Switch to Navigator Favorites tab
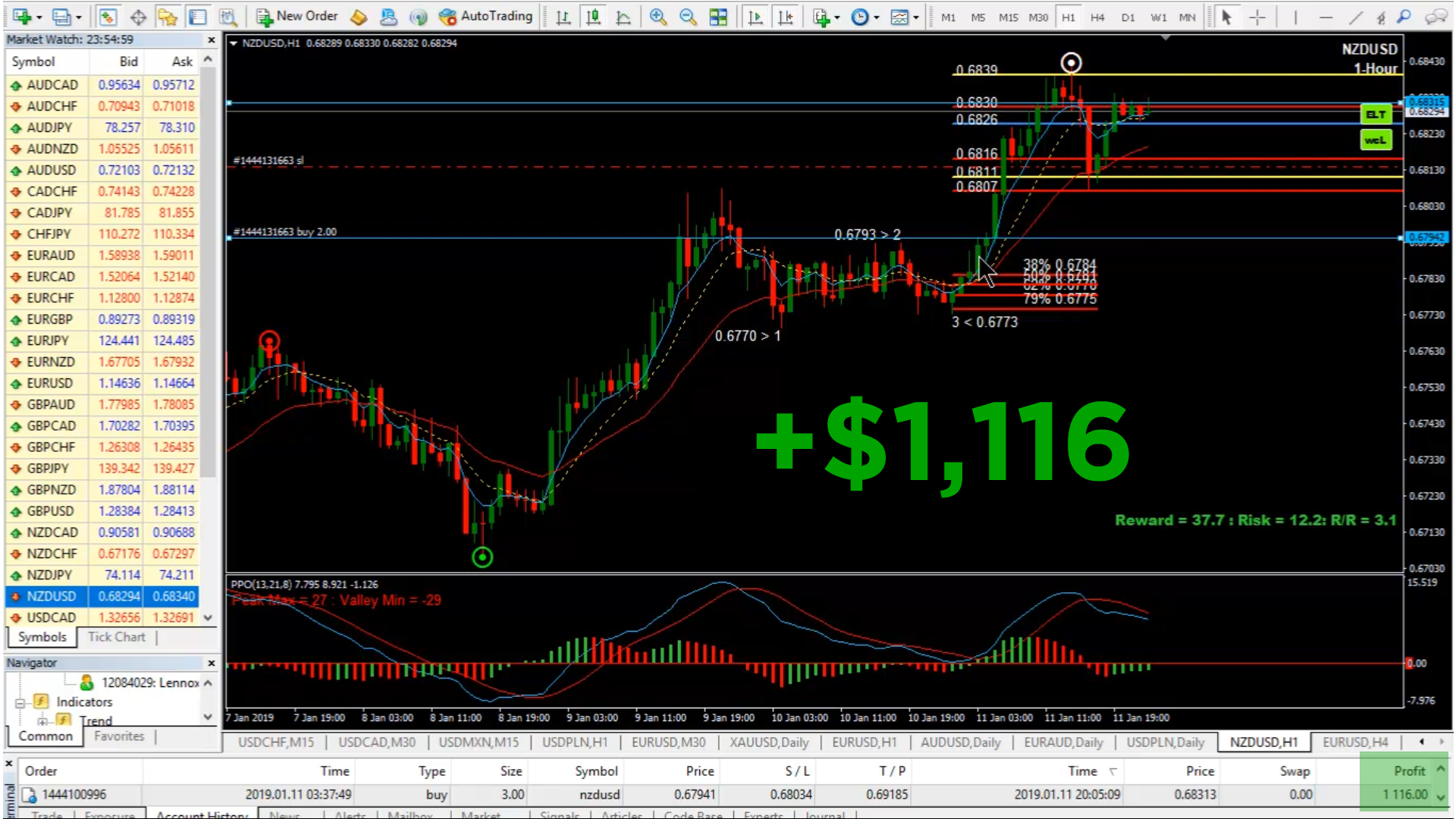 pyautogui.click(x=119, y=736)
